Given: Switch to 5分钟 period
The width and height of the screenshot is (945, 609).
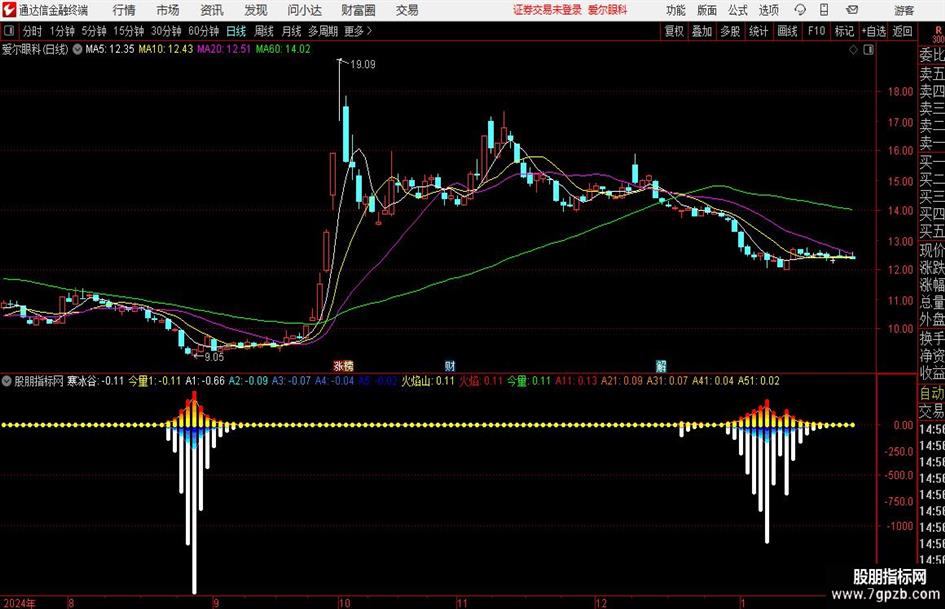Looking at the screenshot, I should pyautogui.click(x=94, y=31).
